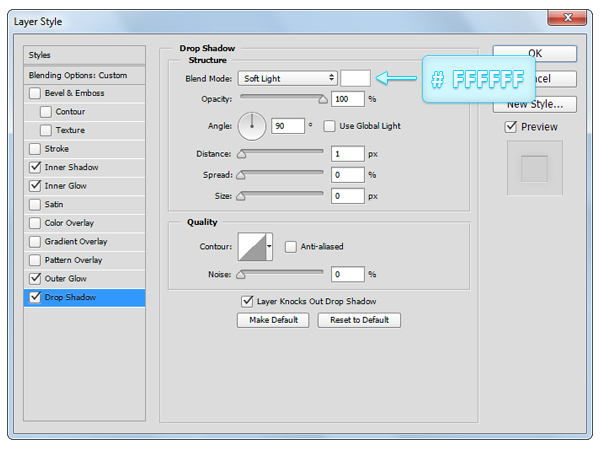Image resolution: width=600 pixels, height=449 pixels.
Task: Click the Reset to Default button
Action: pyautogui.click(x=359, y=320)
